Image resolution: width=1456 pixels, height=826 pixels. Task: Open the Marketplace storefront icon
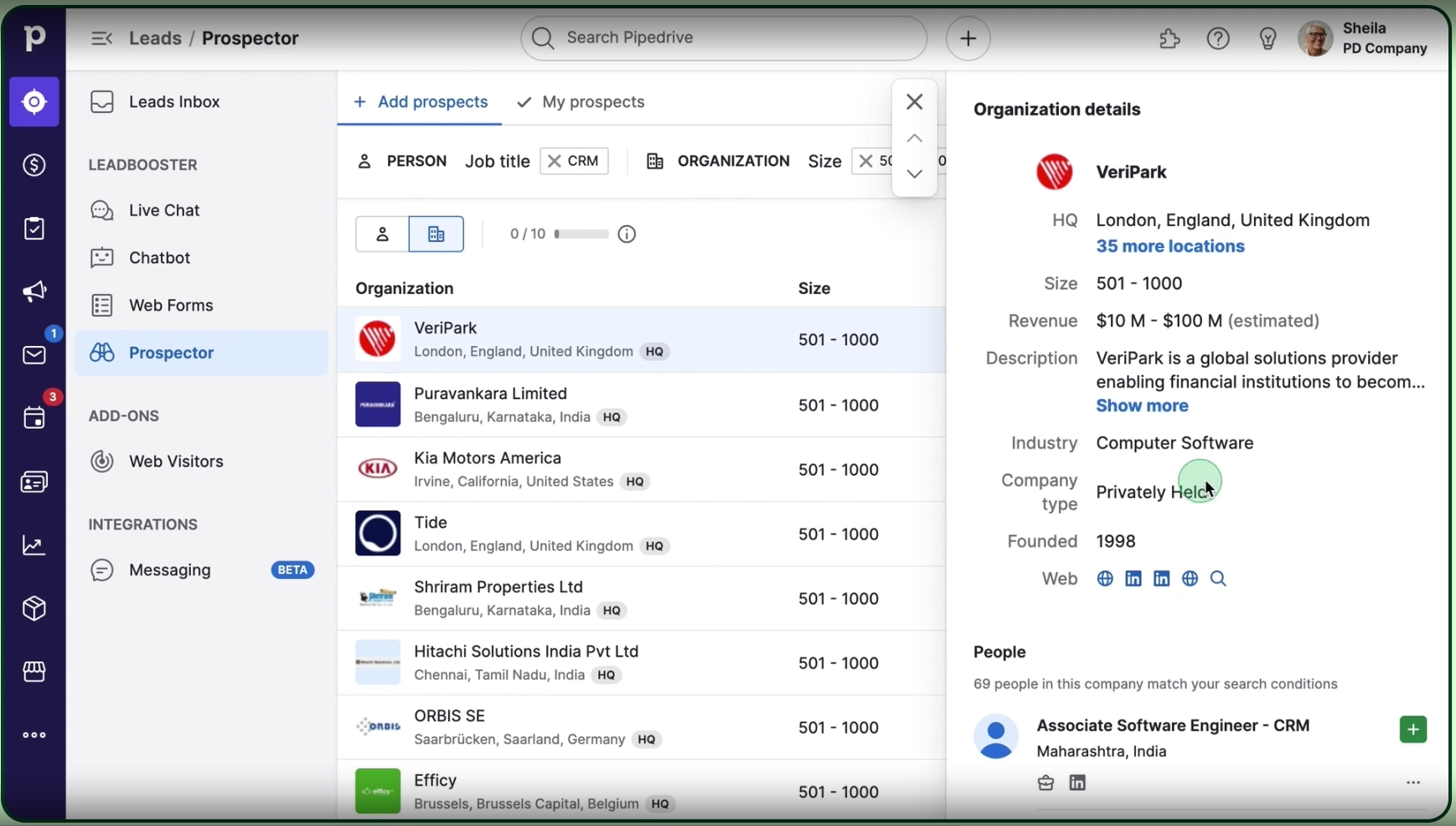tap(34, 672)
